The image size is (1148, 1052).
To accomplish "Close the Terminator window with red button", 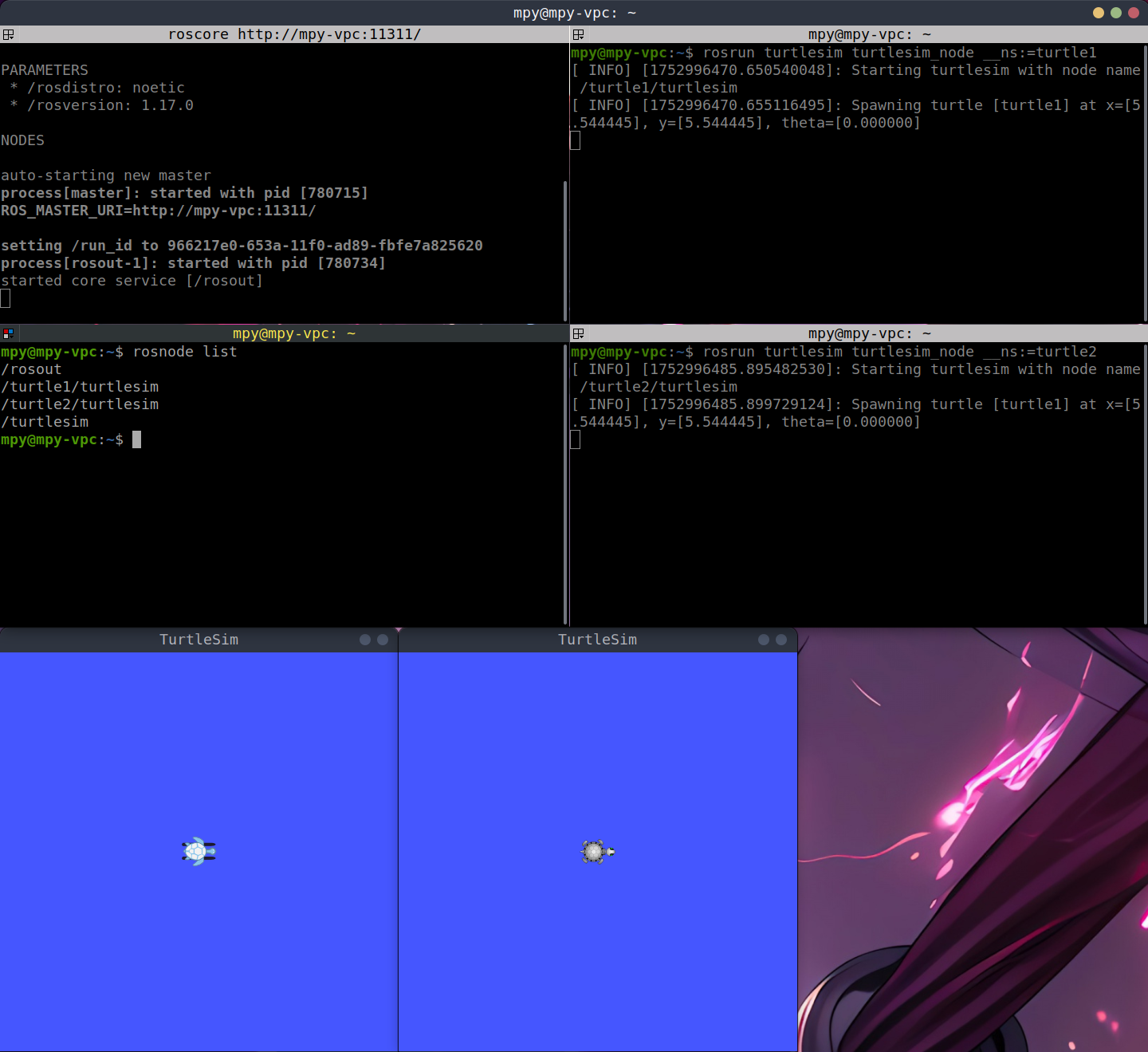I will pyautogui.click(x=1133, y=13).
